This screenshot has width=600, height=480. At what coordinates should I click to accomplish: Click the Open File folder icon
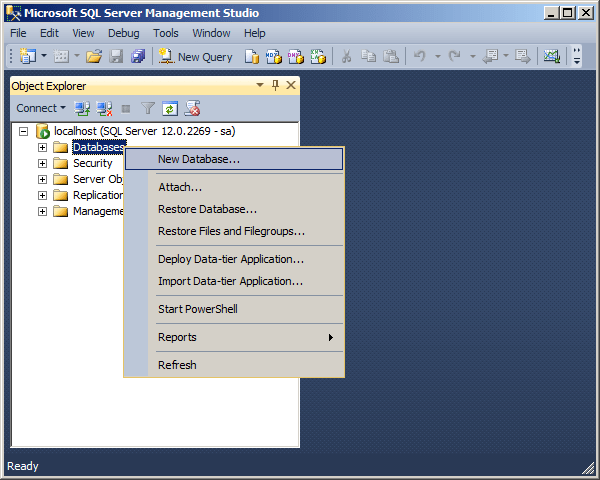94,57
